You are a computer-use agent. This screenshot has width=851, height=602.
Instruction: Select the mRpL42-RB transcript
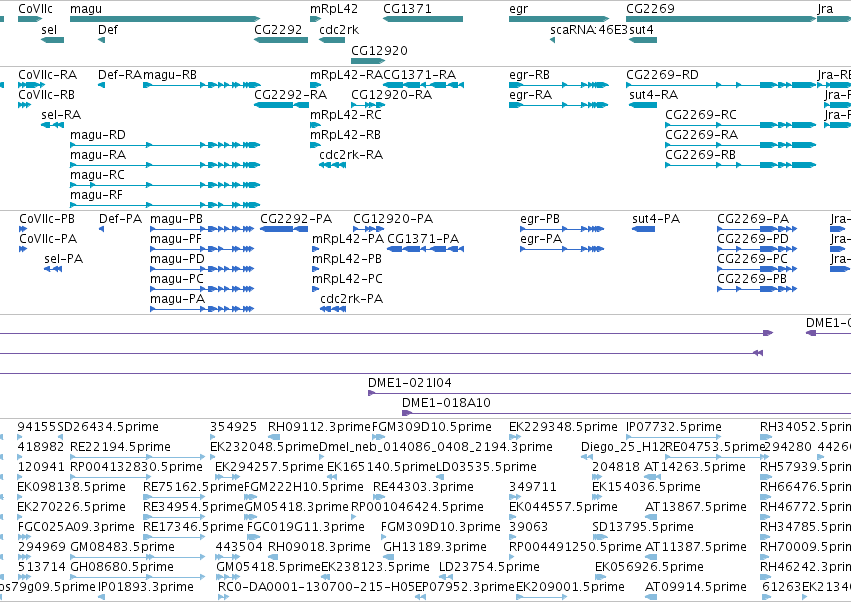coord(315,145)
